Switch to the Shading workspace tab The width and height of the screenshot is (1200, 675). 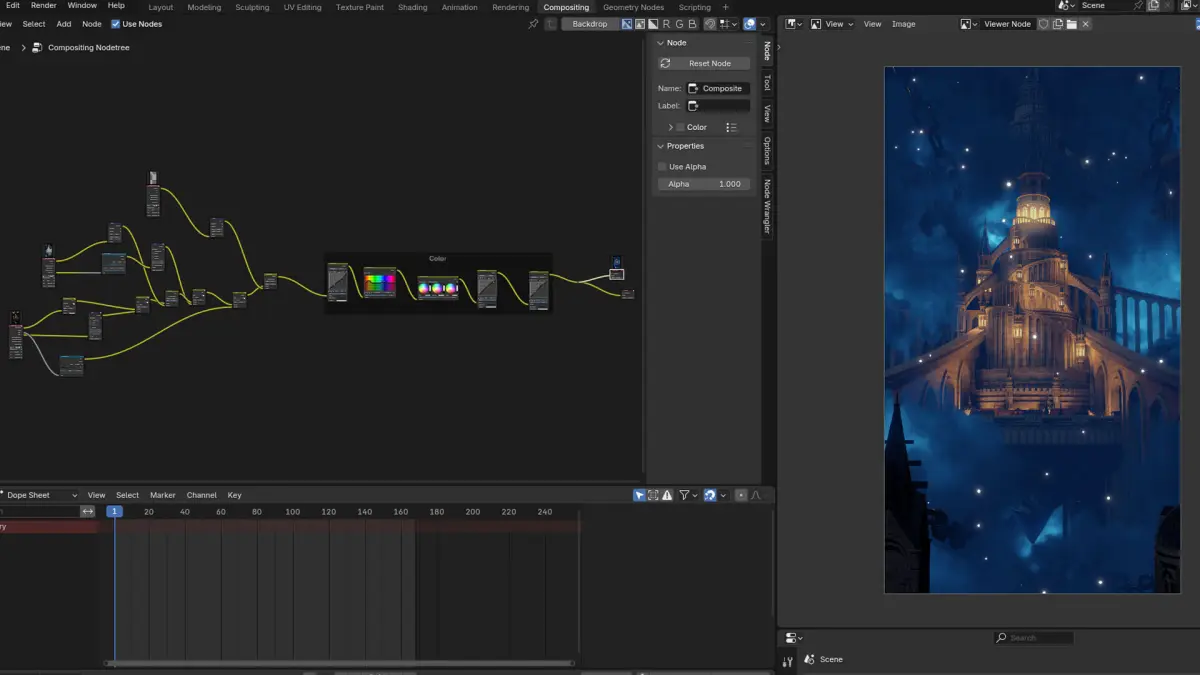pyautogui.click(x=412, y=7)
